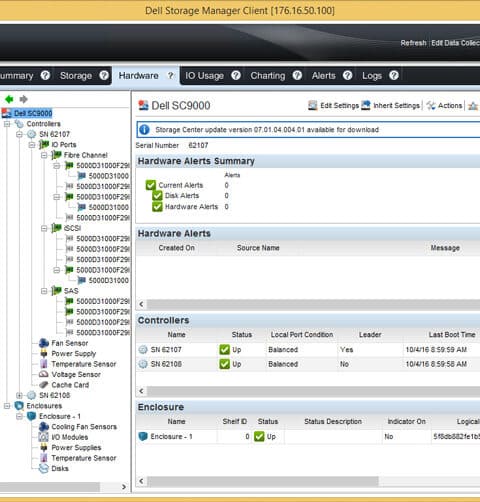Select Voltage Sensor gauge icon
This screenshot has height=502, width=480.
tap(44, 374)
